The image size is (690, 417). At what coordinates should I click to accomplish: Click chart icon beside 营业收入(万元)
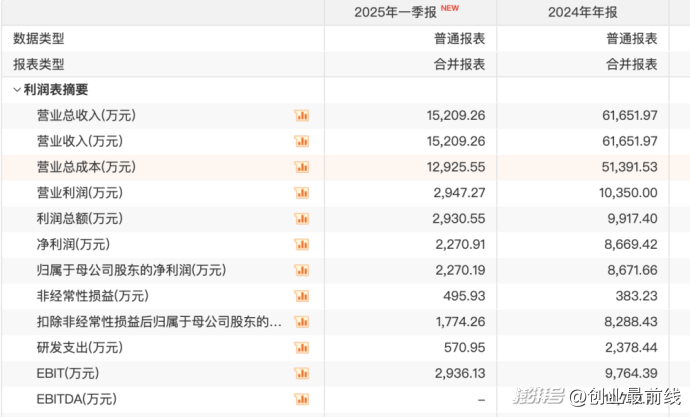[x=301, y=141]
